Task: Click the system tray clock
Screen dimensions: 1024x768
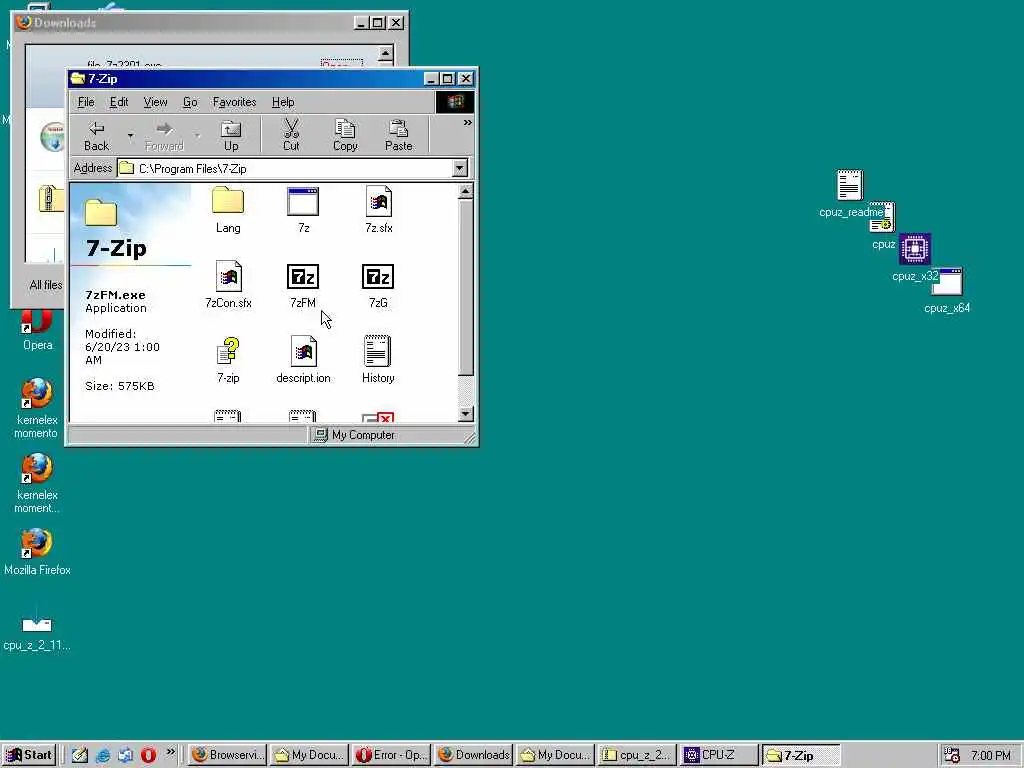Action: point(991,756)
